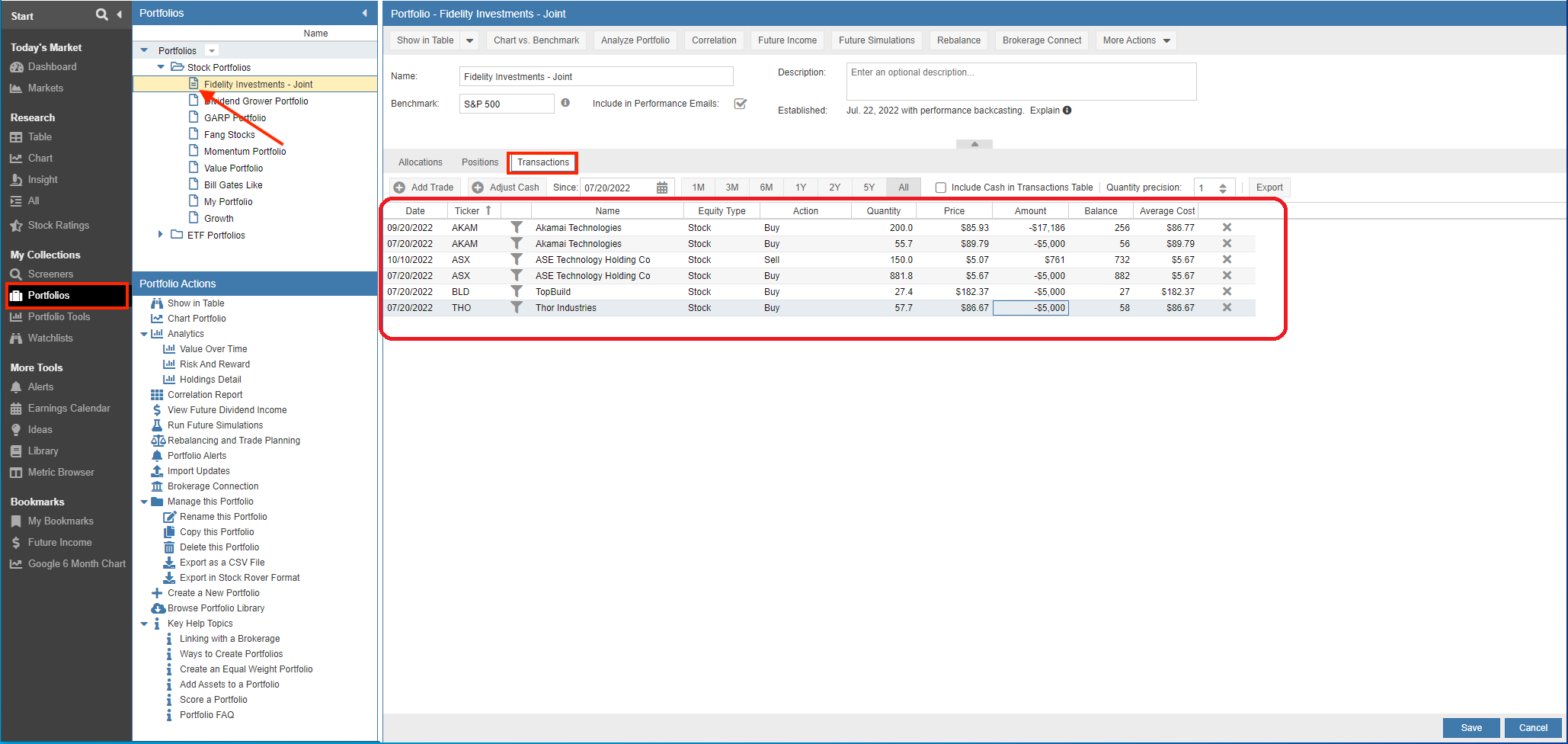This screenshot has height=744, width=1568.
Task: Open Screeners in the sidebar
Action: [x=50, y=274]
